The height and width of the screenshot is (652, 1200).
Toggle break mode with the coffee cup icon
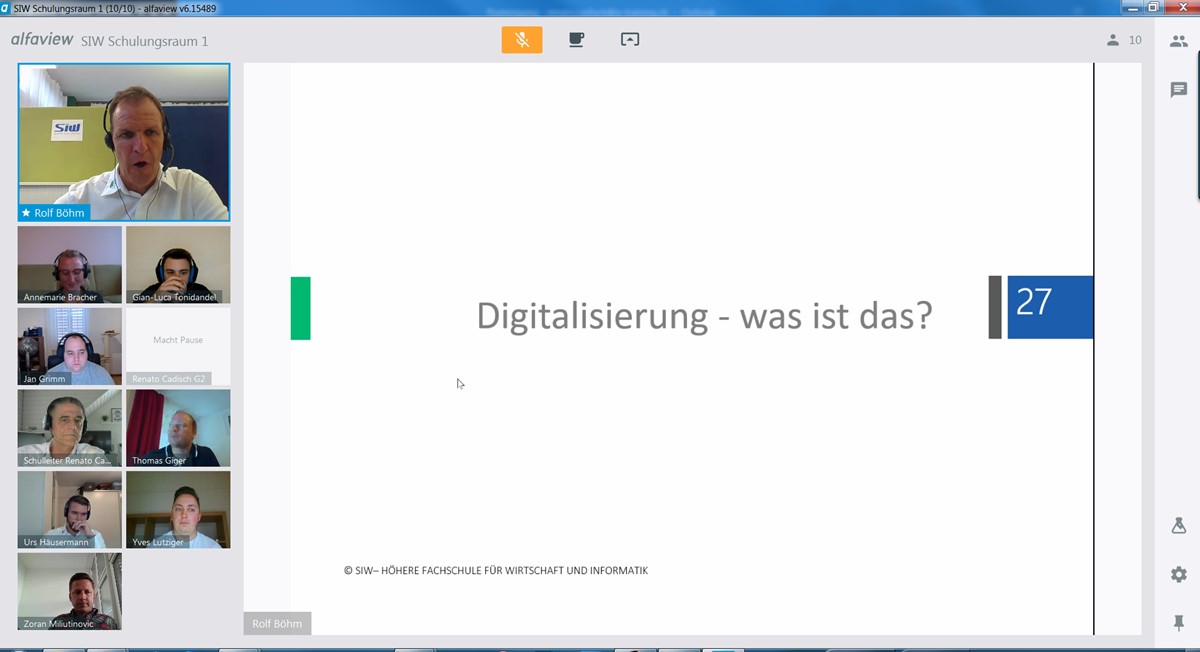tap(576, 40)
